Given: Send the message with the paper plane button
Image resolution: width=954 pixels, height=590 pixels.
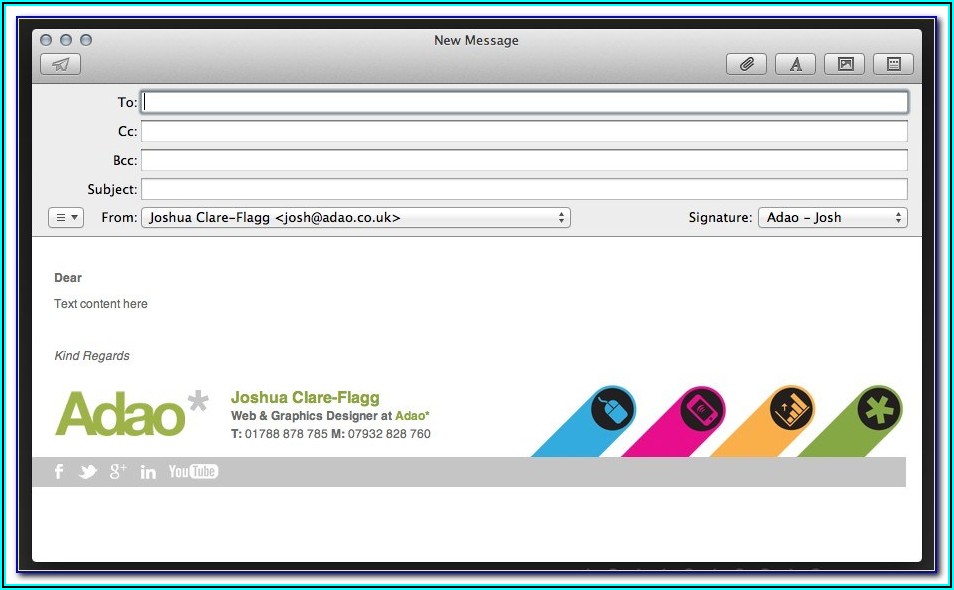Looking at the screenshot, I should pyautogui.click(x=60, y=64).
